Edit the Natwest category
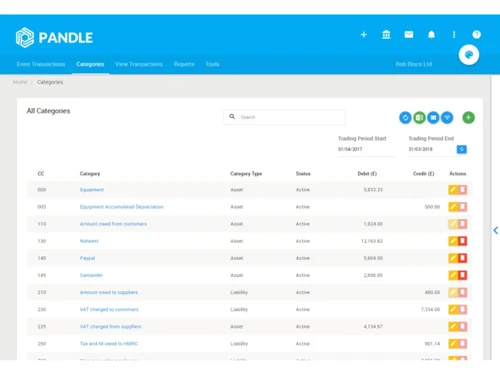Image resolution: width=500 pixels, height=375 pixels. 453,241
